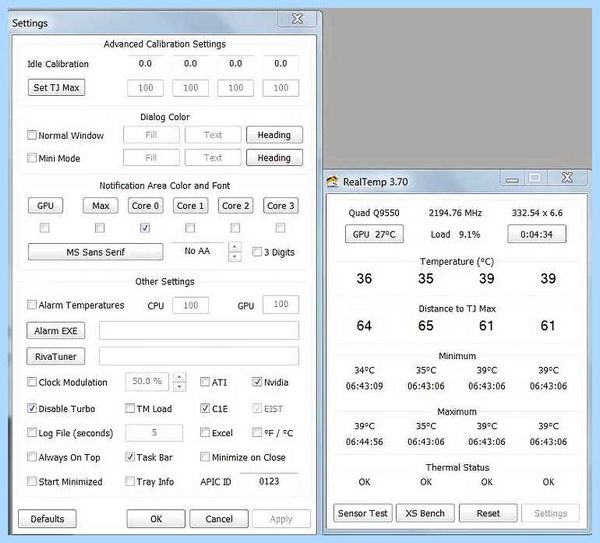Click Cancel in the Settings dialog
Viewport: 600px width, 543px height.
[219, 519]
